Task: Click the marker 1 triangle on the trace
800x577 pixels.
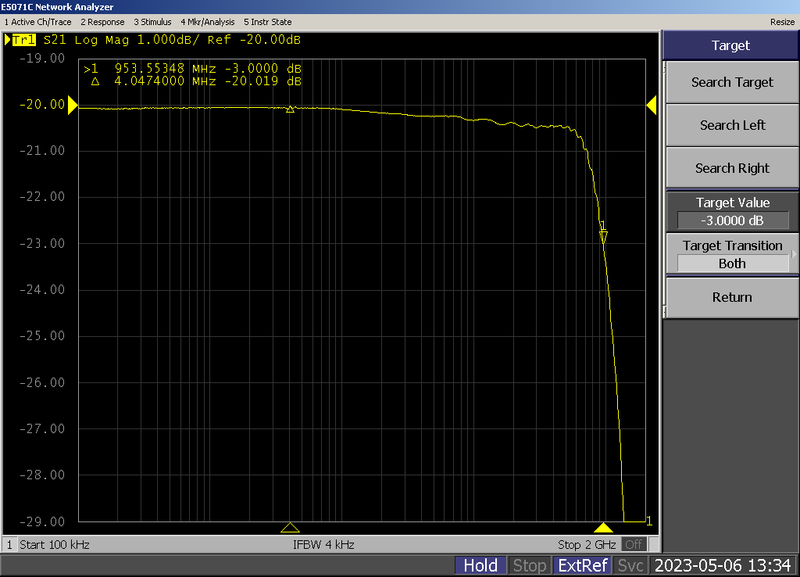Action: (603, 237)
